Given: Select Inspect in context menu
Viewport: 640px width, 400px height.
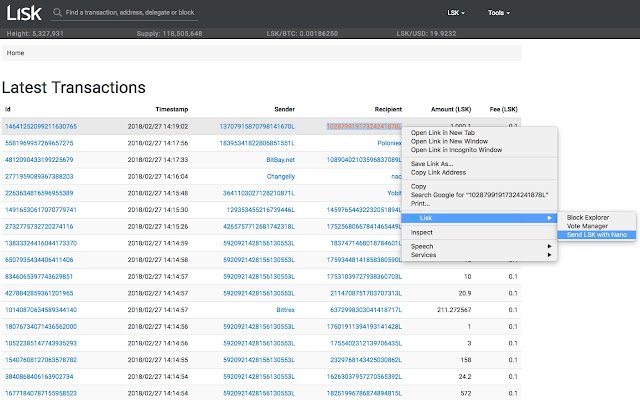Looking at the screenshot, I should [x=421, y=232].
